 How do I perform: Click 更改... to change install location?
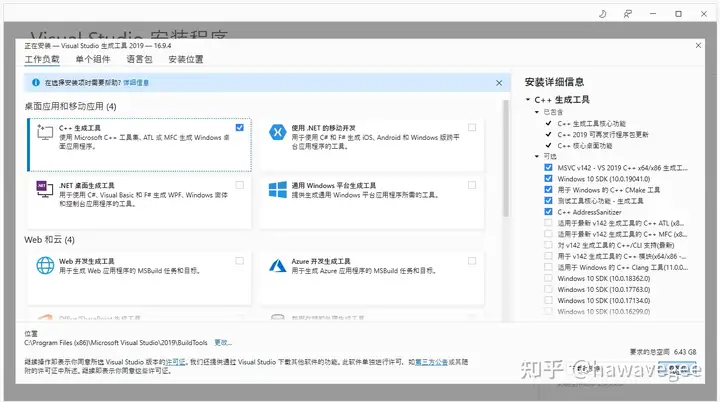tap(223, 343)
